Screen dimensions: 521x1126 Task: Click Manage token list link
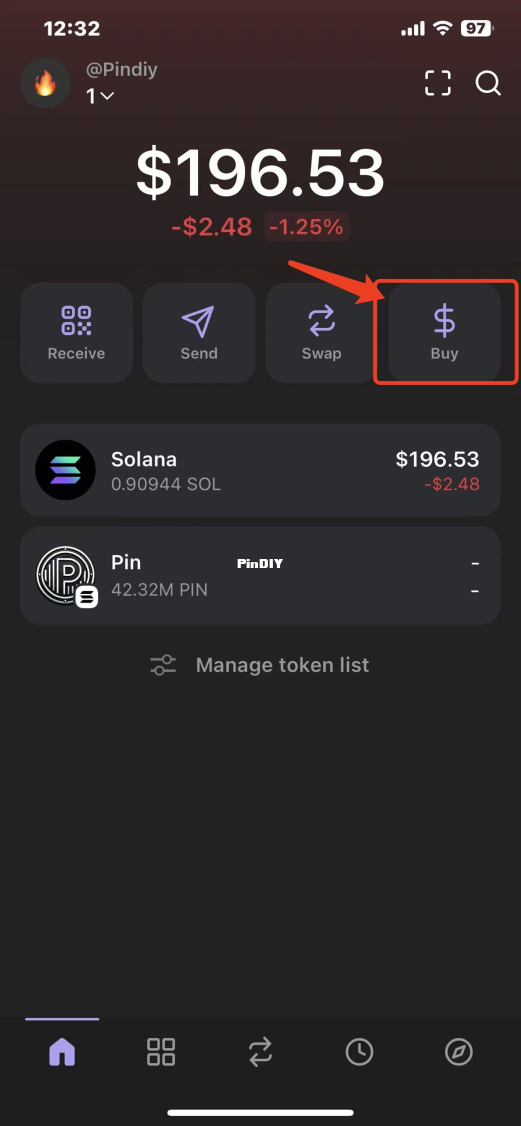pos(282,665)
